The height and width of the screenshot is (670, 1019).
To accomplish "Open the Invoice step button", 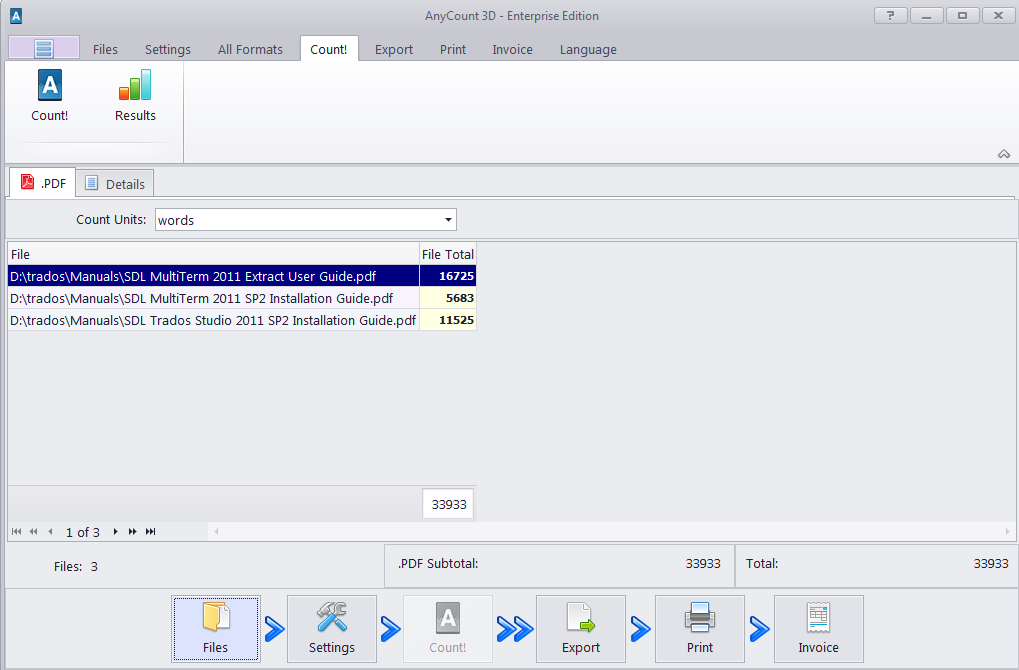I will pos(818,628).
